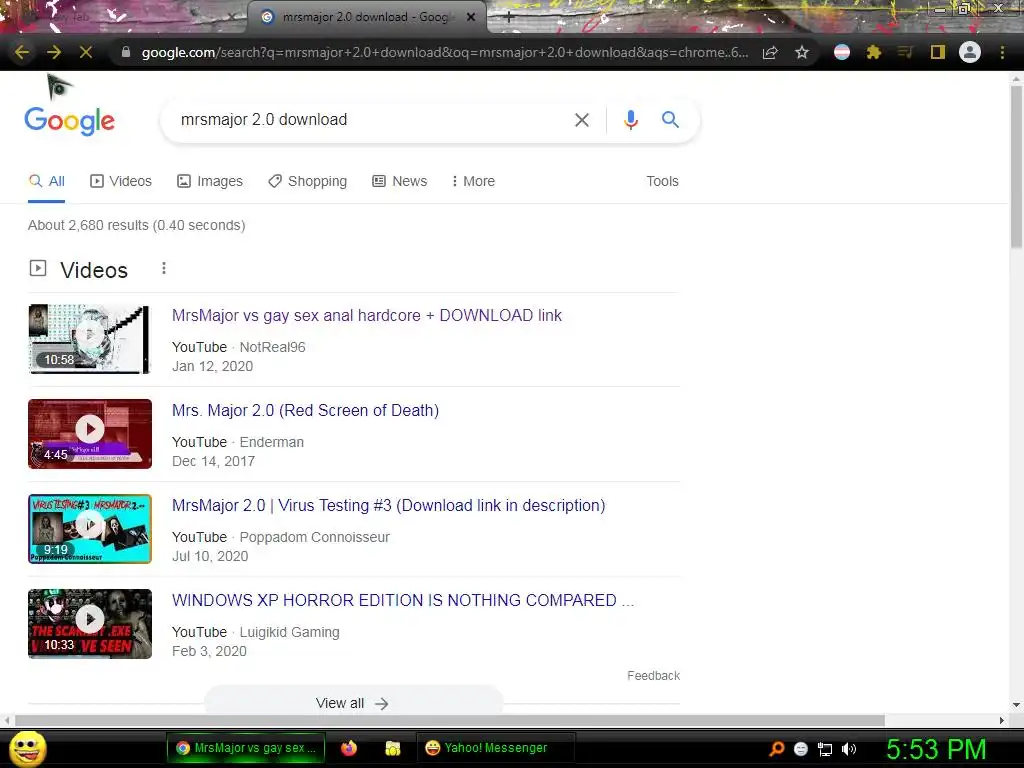Open the volume speaker tray icon
Image resolution: width=1024 pixels, height=768 pixels.
pyautogui.click(x=849, y=749)
